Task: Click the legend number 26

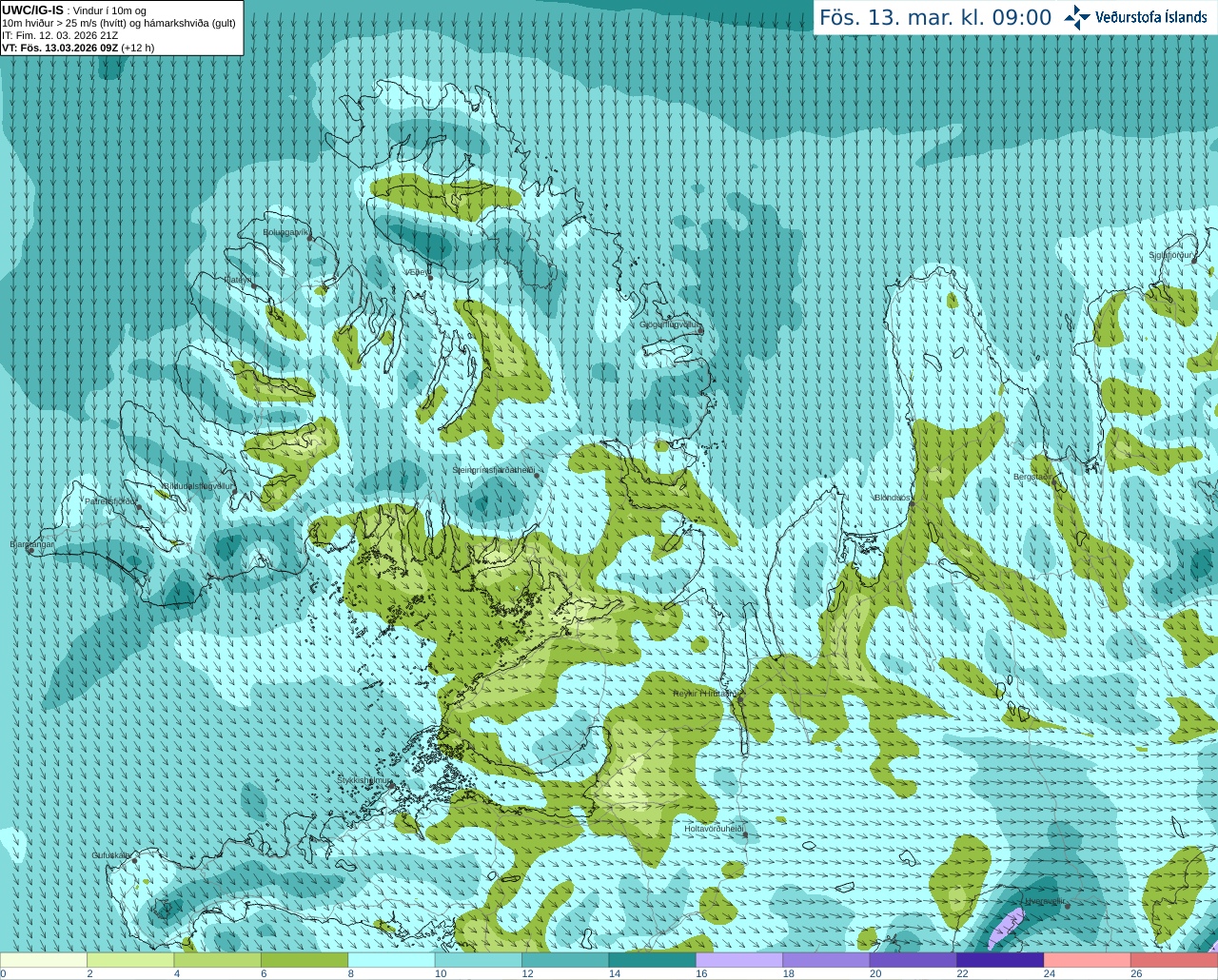Action: [1136, 973]
